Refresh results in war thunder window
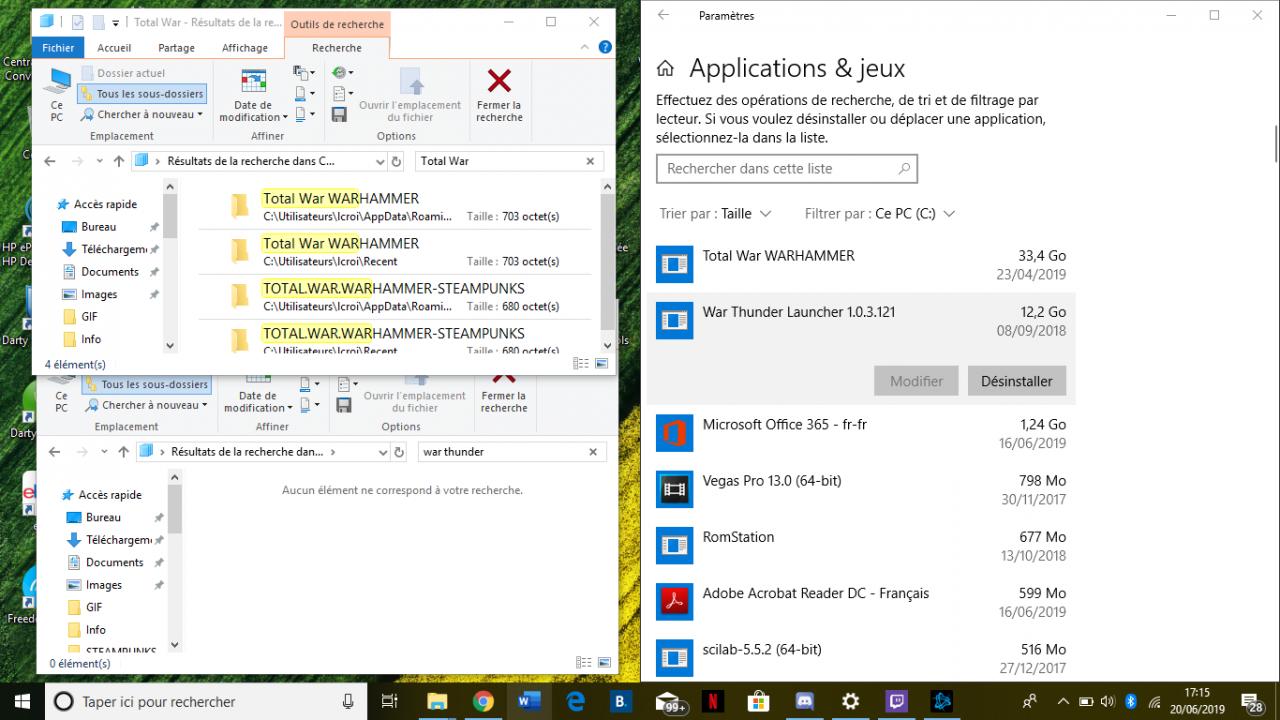The image size is (1280, 720). point(401,452)
